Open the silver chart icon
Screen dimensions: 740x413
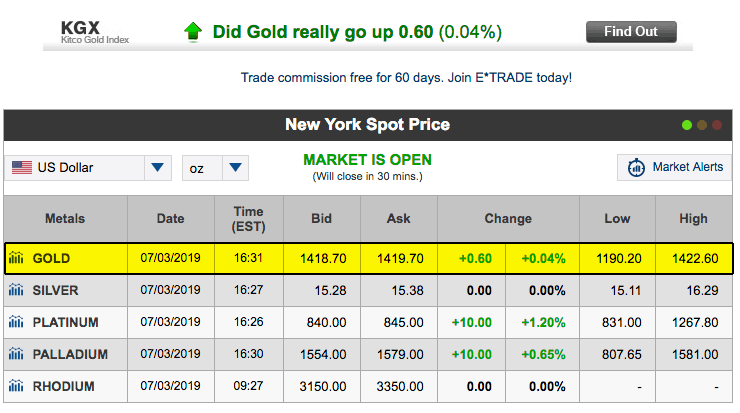(x=16, y=291)
